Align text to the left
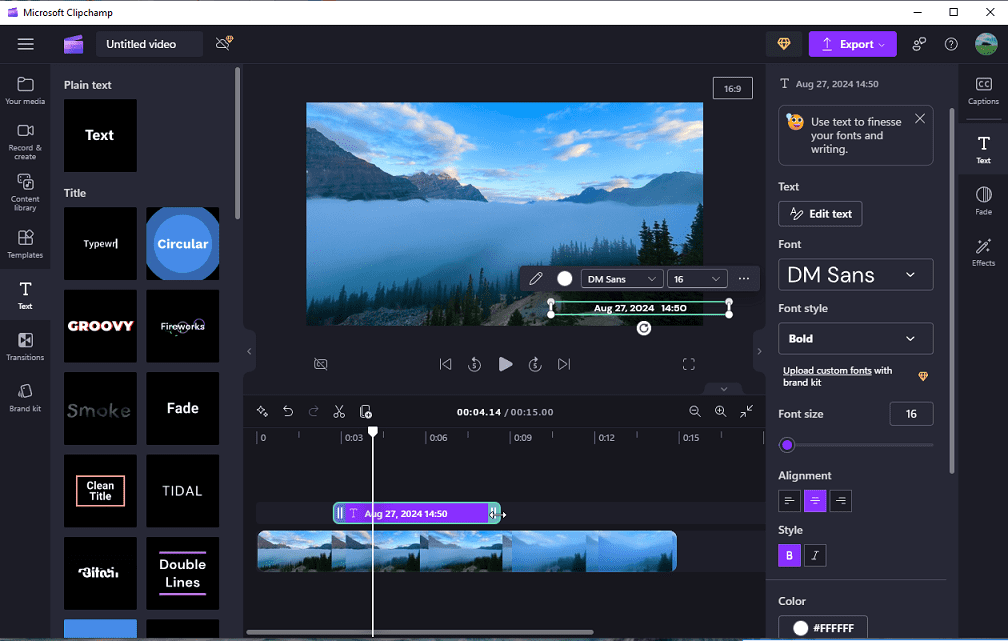Viewport: 1008px width, 641px height. pos(789,500)
